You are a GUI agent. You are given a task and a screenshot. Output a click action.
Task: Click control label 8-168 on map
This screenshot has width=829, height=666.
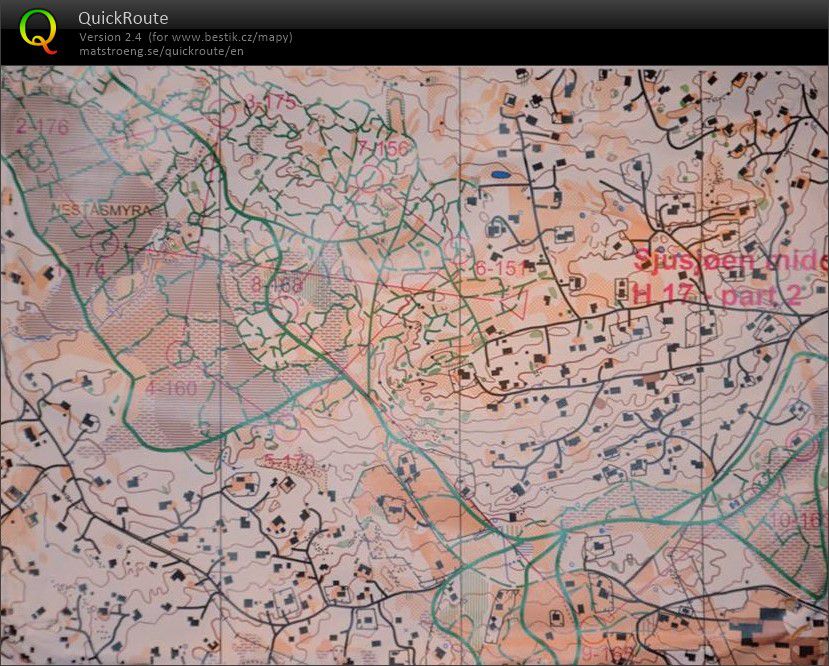(x=277, y=285)
